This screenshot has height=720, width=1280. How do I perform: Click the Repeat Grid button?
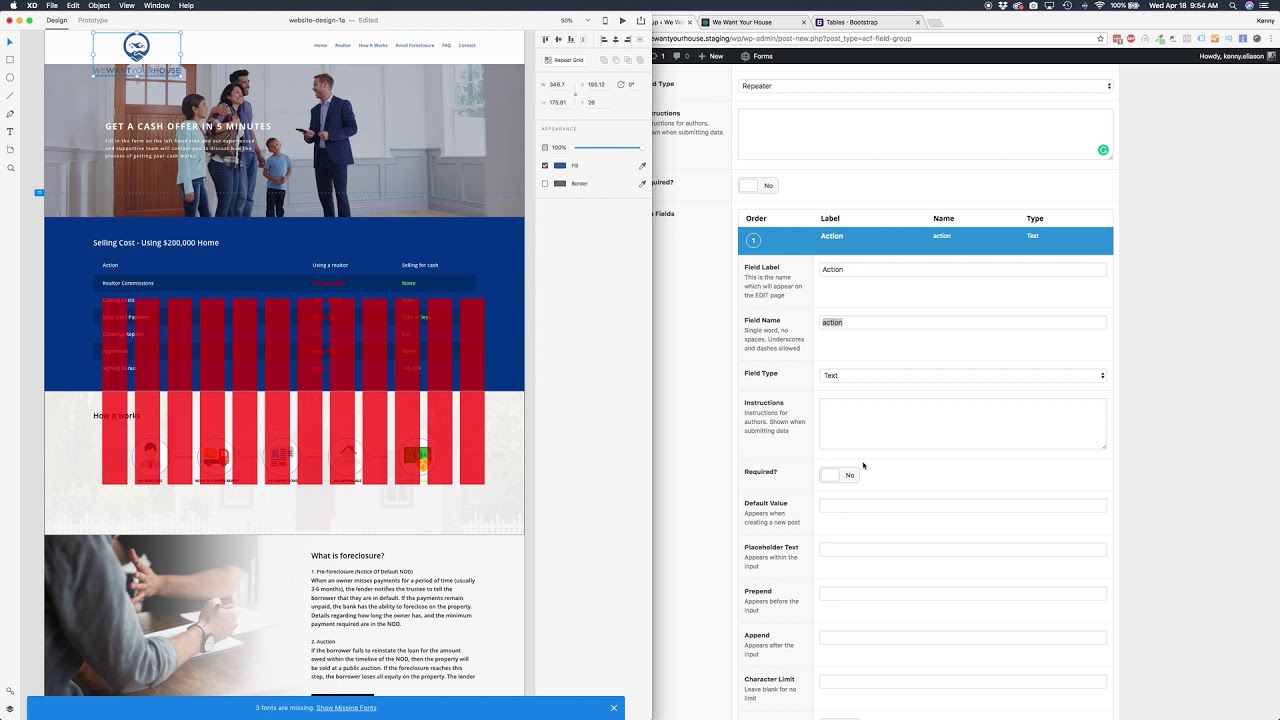[564, 60]
